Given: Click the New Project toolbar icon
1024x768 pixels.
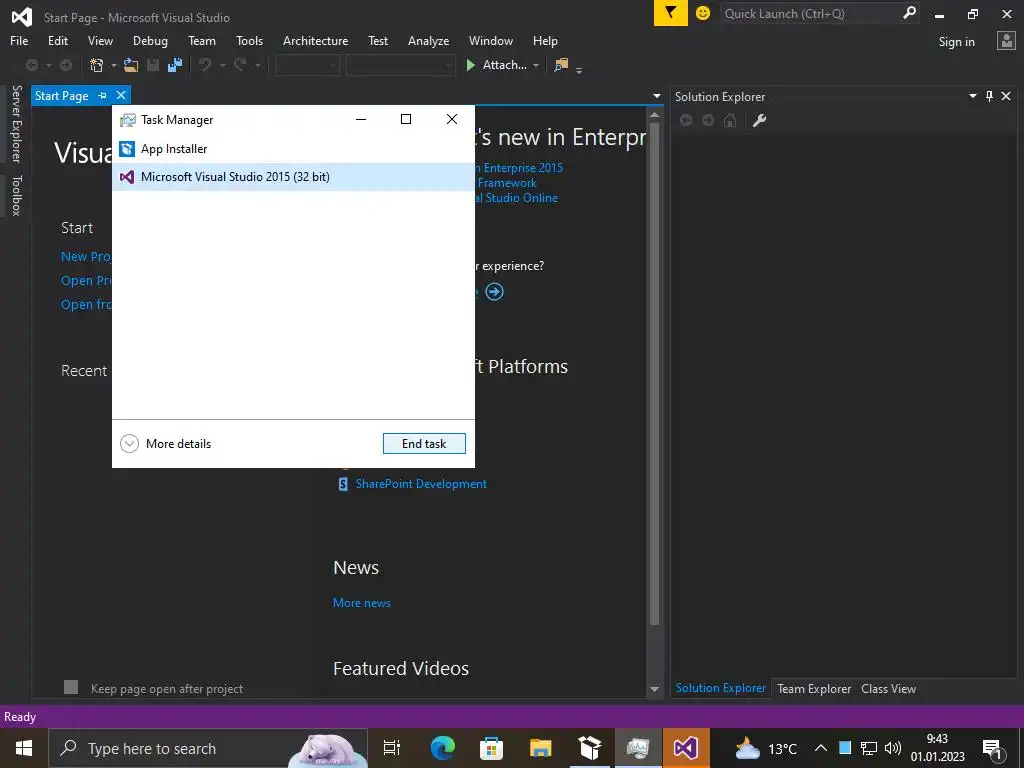Looking at the screenshot, I should coord(97,65).
